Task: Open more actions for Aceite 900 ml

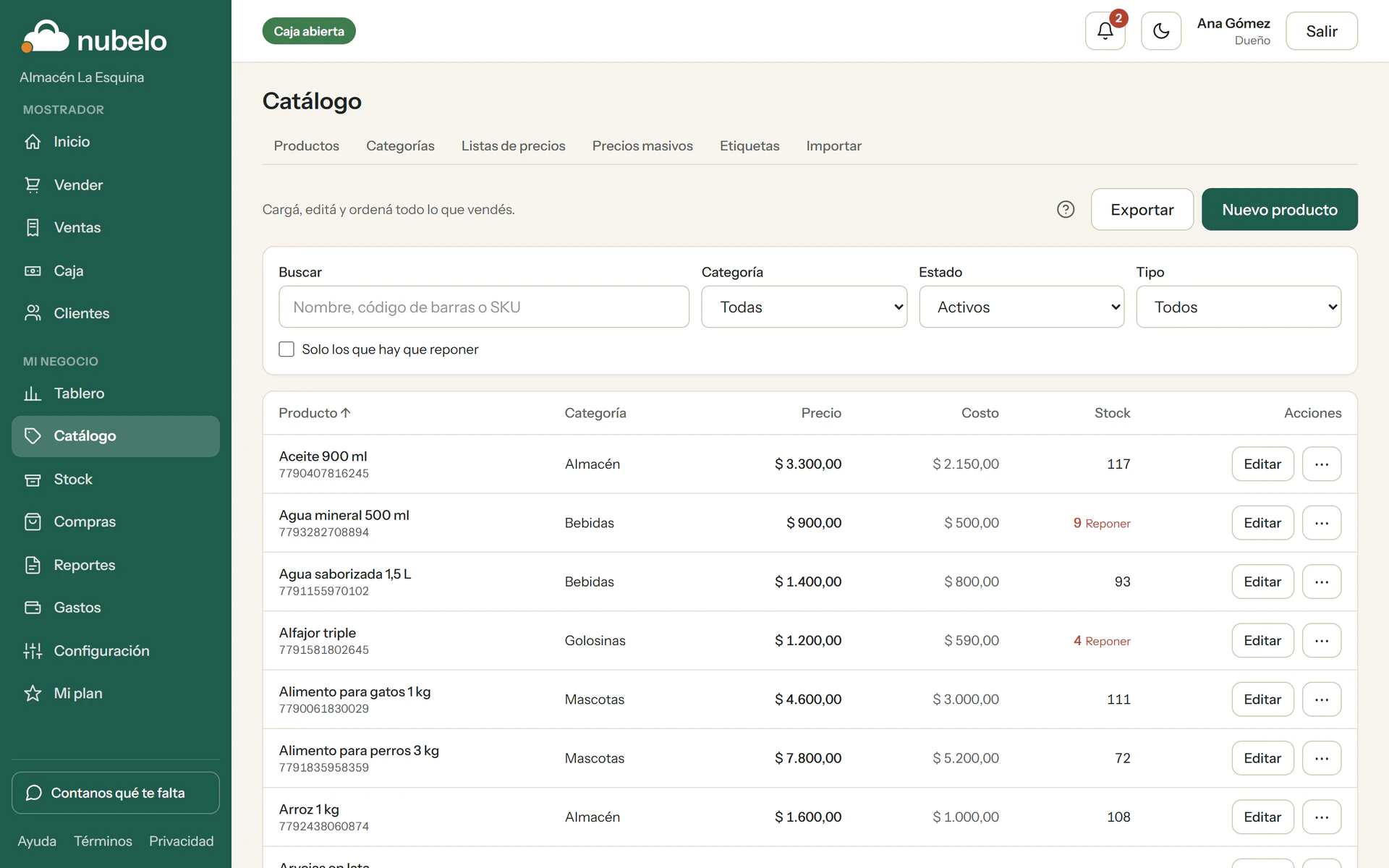Action: [x=1321, y=464]
